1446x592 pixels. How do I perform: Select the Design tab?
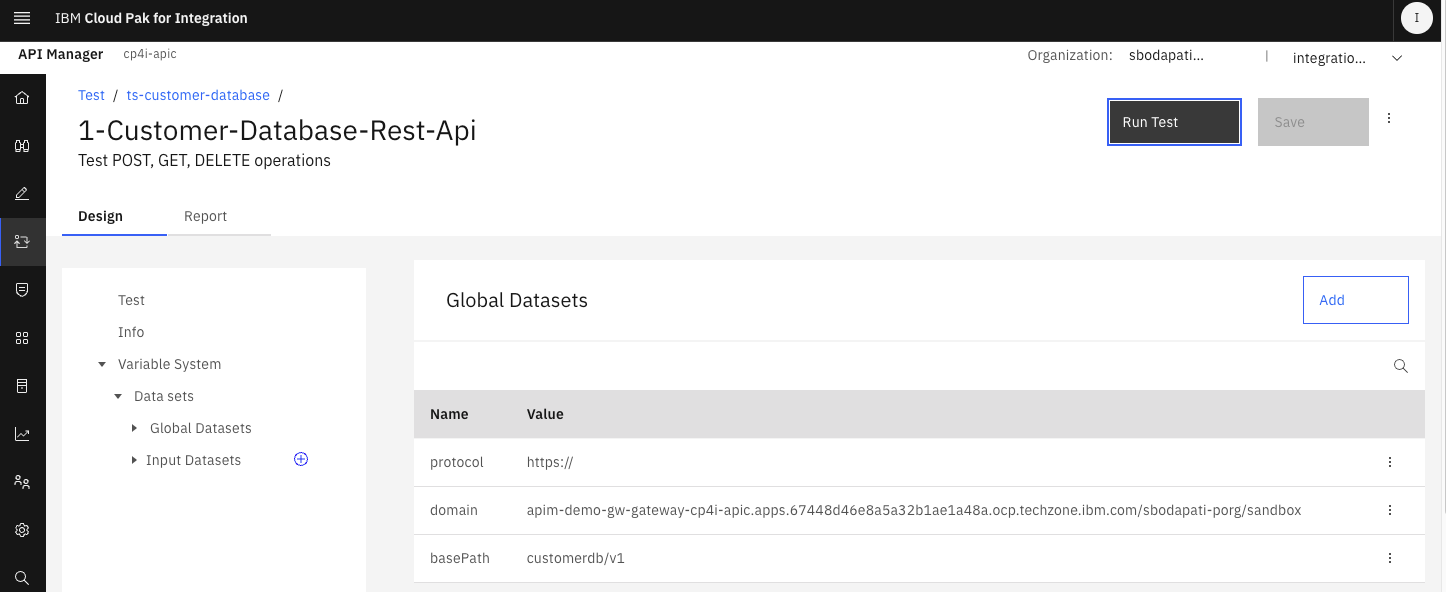(101, 216)
